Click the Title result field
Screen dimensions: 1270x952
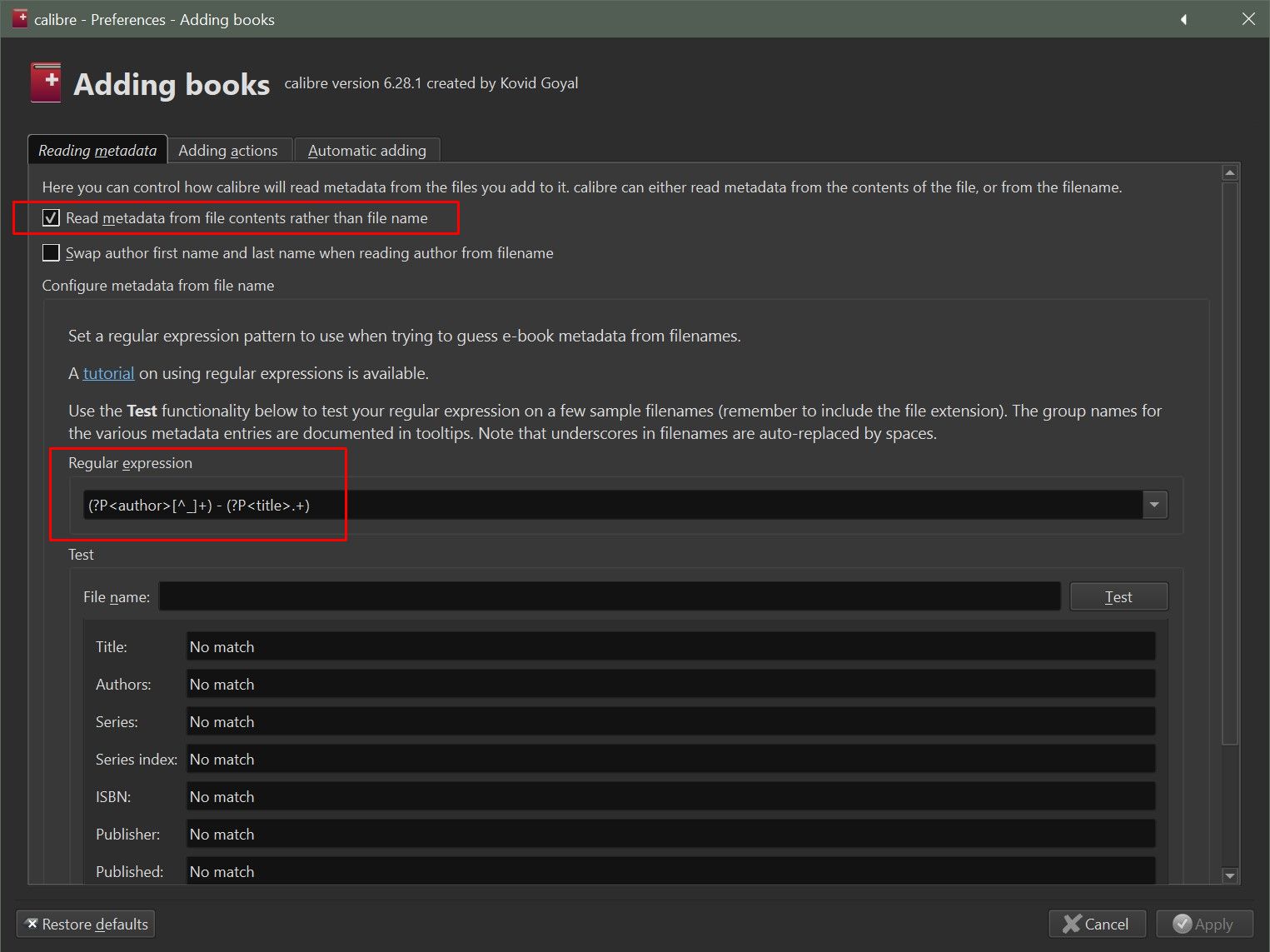(670, 647)
